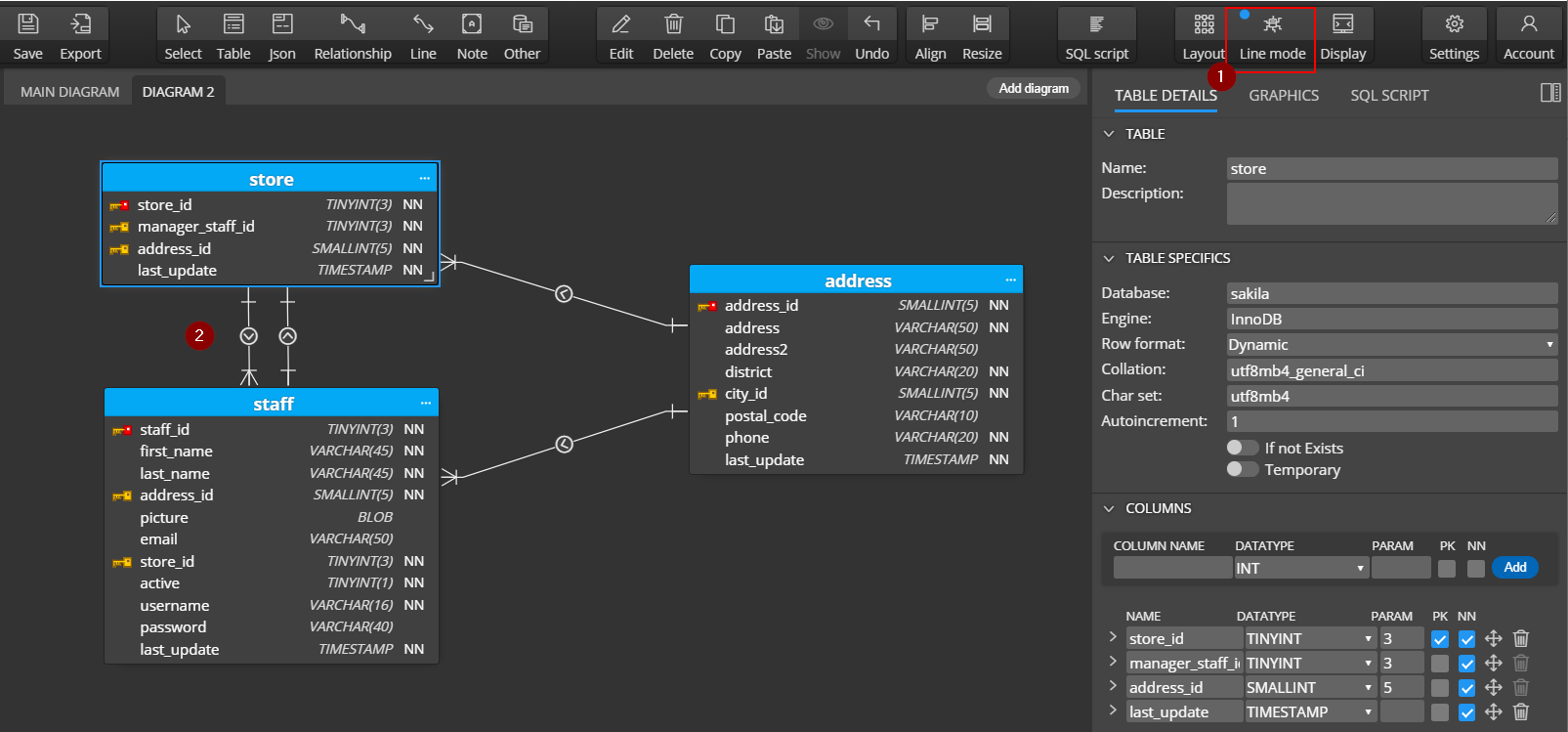Image resolution: width=1568 pixels, height=732 pixels.
Task: Click the Resize toolbar icon
Action: click(x=982, y=24)
